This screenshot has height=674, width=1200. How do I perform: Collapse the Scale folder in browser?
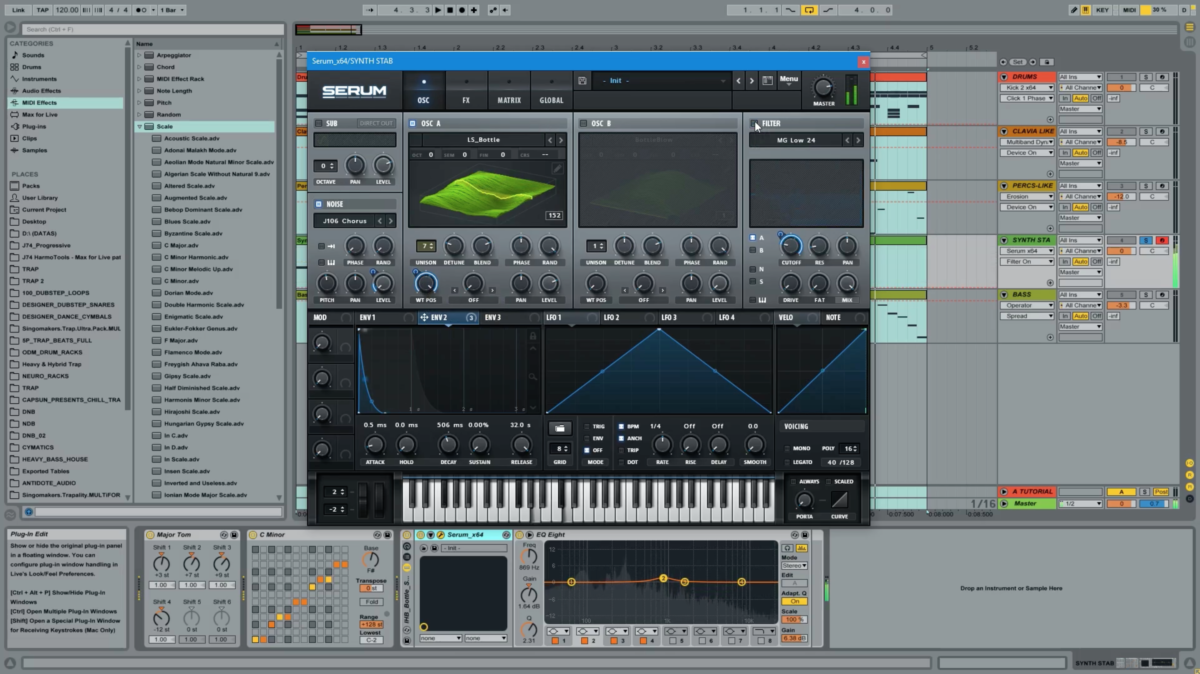(140, 127)
